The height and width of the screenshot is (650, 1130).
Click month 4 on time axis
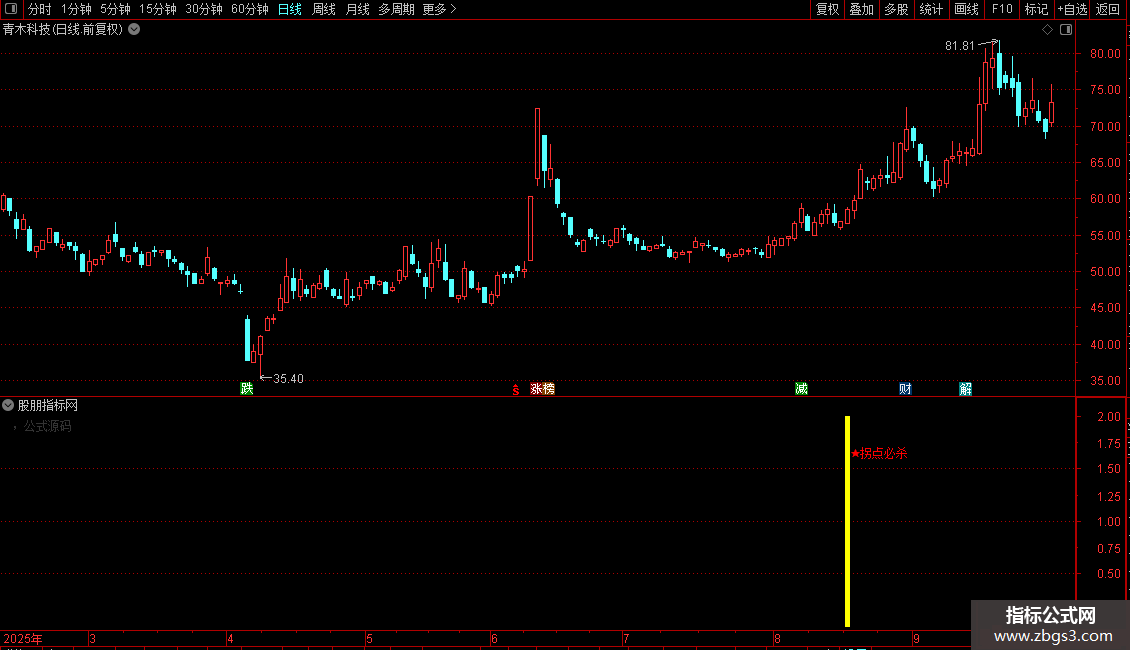pos(231,638)
